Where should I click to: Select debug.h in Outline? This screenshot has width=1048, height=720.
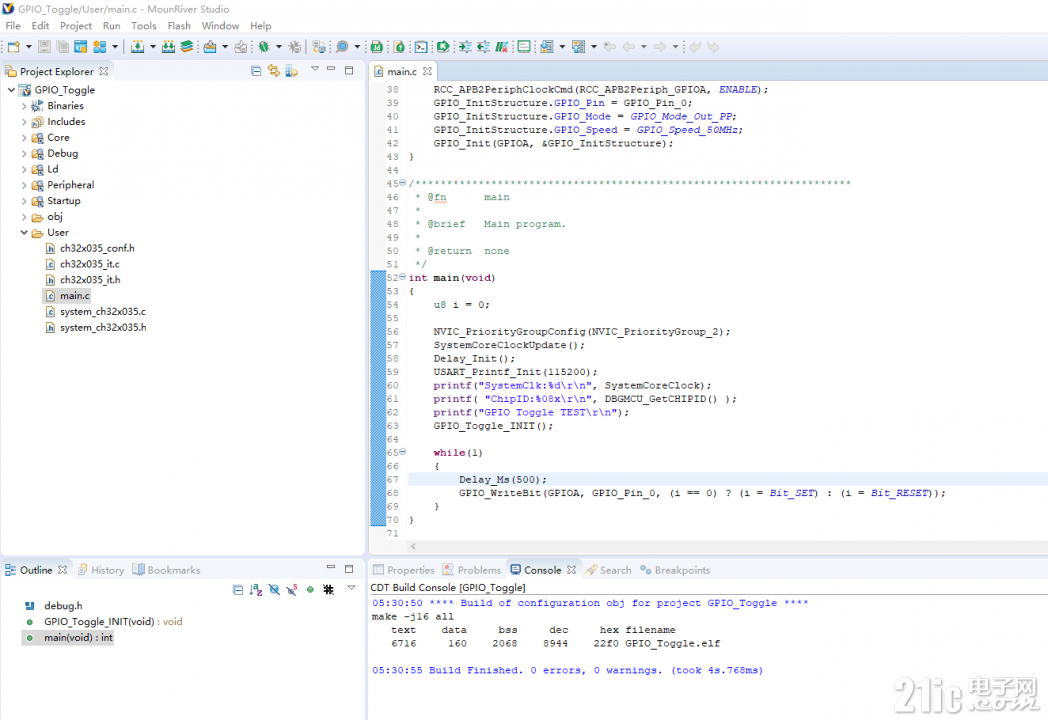[x=63, y=606]
